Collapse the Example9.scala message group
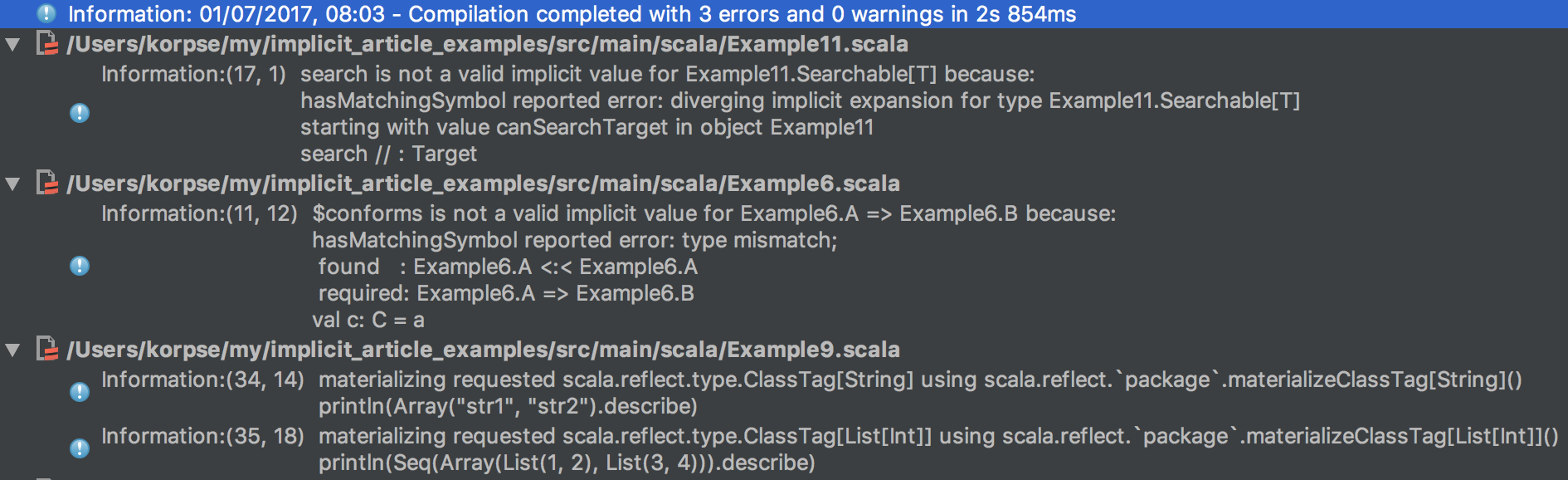1568x480 pixels. [x=12, y=350]
